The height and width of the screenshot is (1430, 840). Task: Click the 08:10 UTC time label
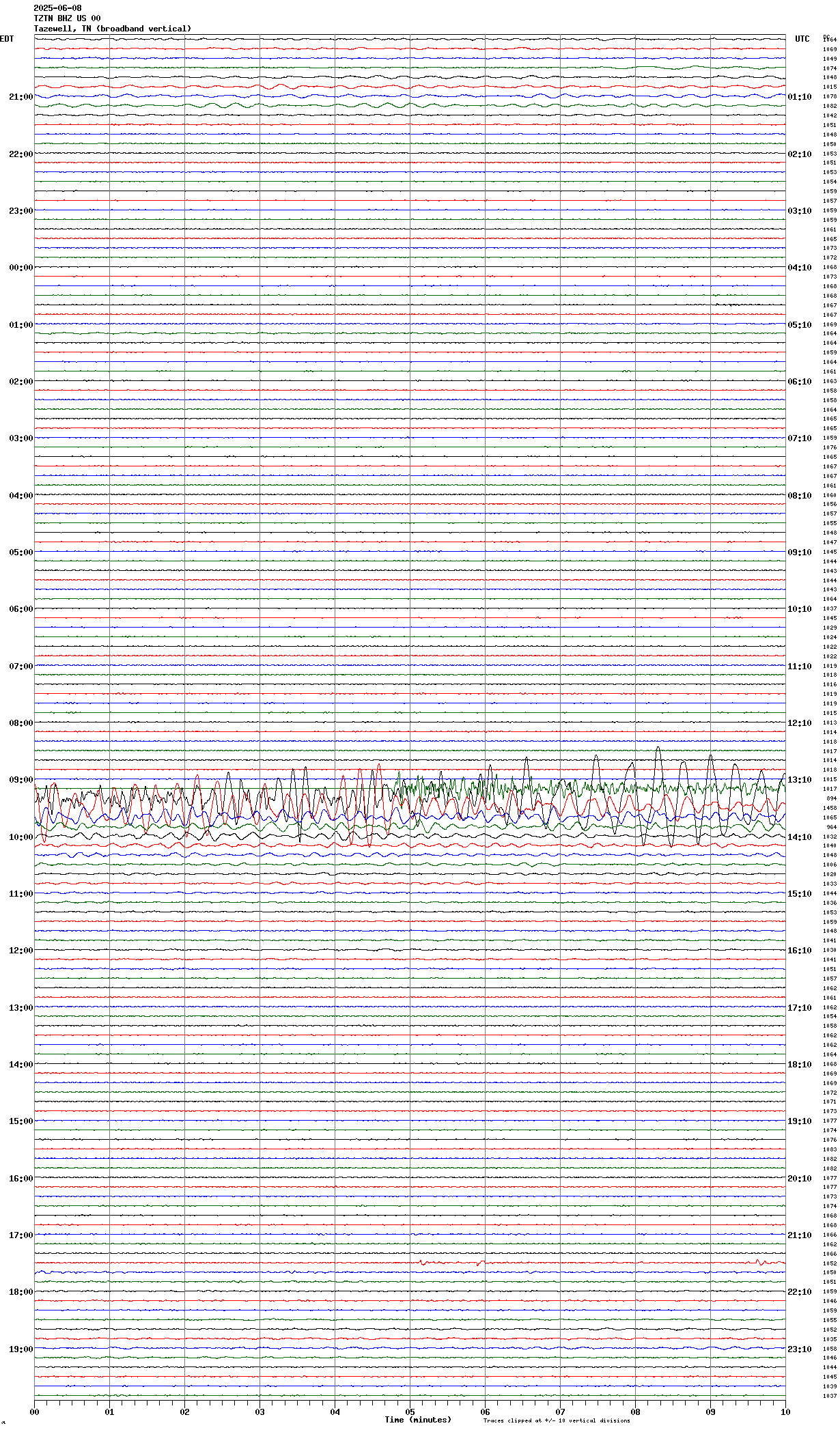coord(800,496)
